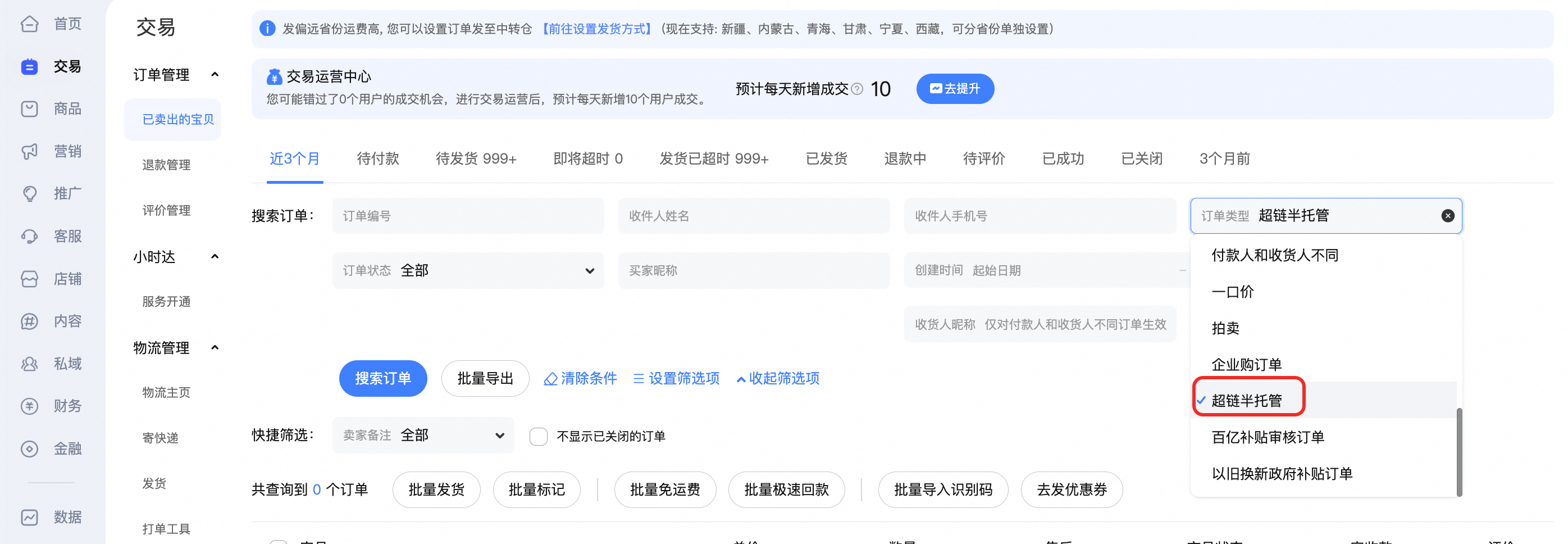This screenshot has height=544, width=1568.
Task: Click the 批量免运费 button
Action: (x=665, y=490)
